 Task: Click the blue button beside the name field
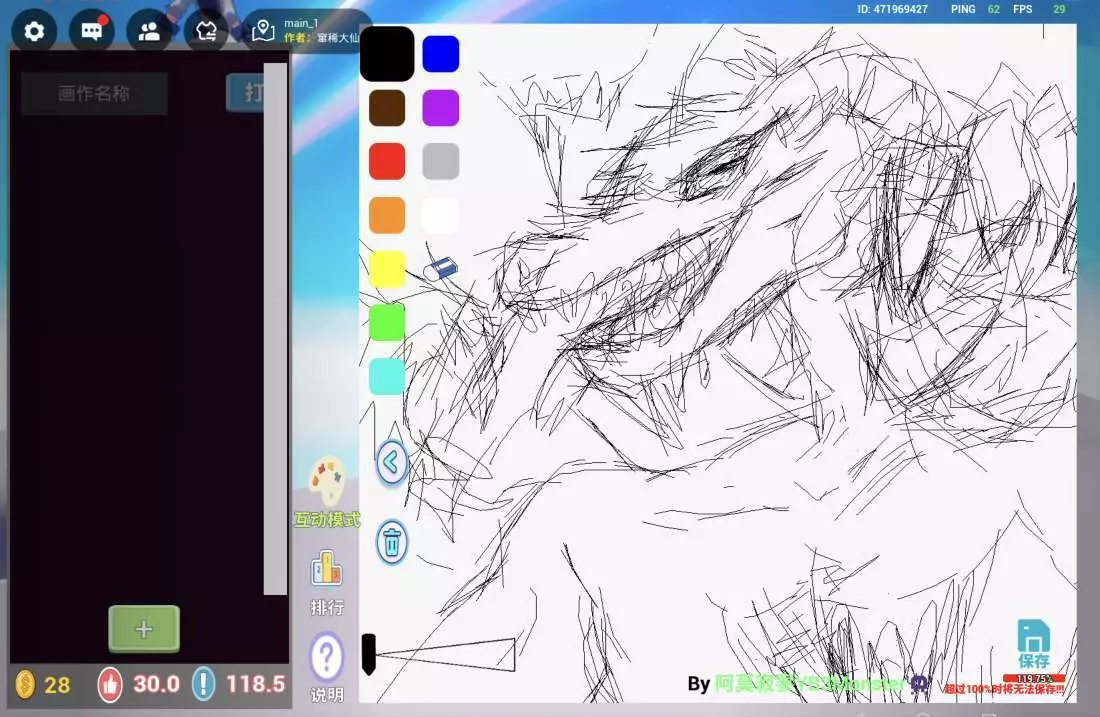tap(245, 93)
